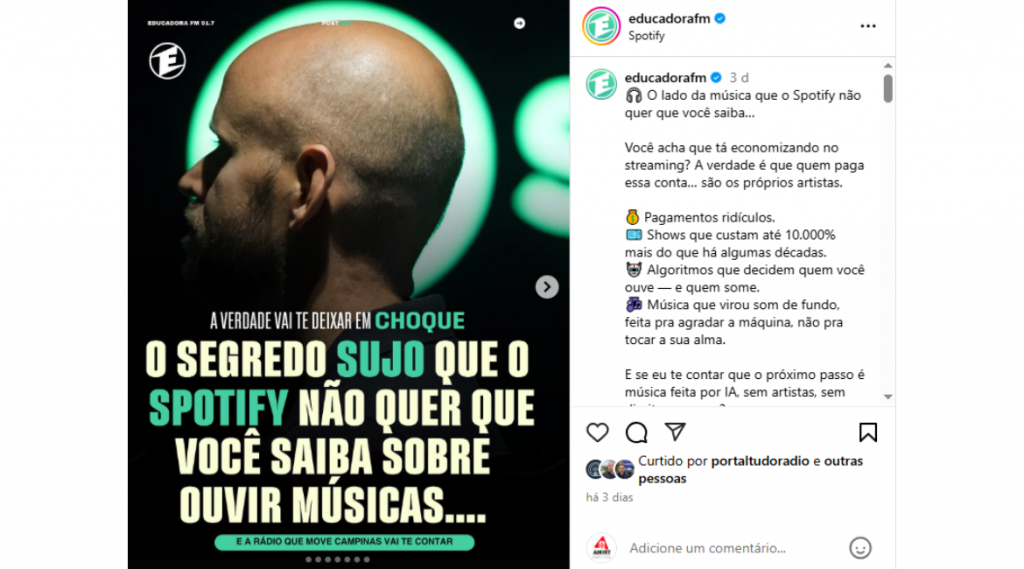Screen dimensions: 1024x569
Task: Click educadorafm username in caption
Action: pyautogui.click(x=665, y=77)
